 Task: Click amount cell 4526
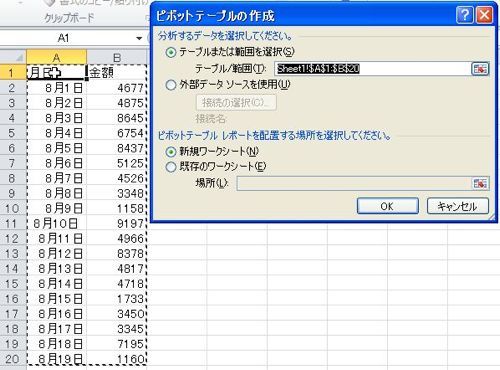117,178
